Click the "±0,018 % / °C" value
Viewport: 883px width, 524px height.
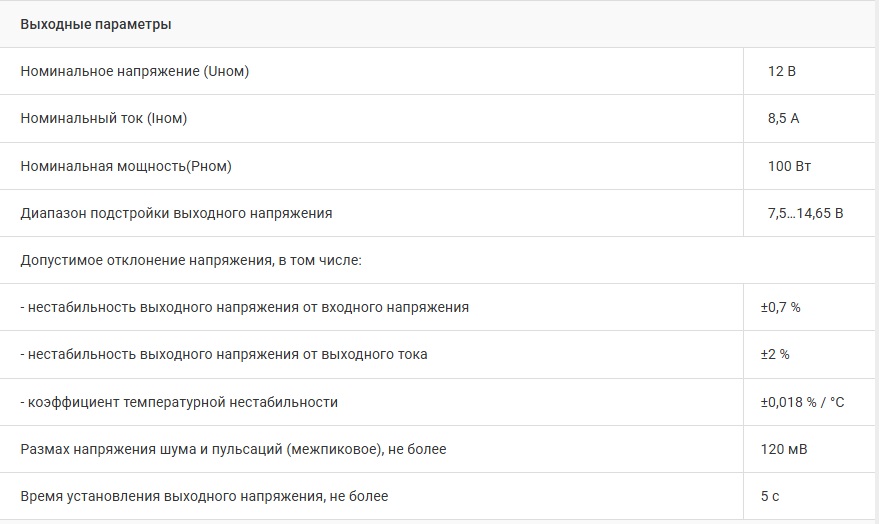click(x=802, y=402)
